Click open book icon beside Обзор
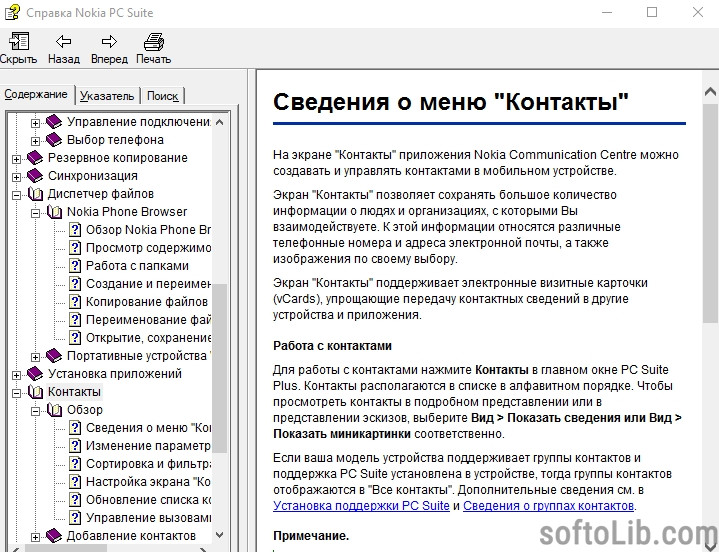 [x=55, y=410]
